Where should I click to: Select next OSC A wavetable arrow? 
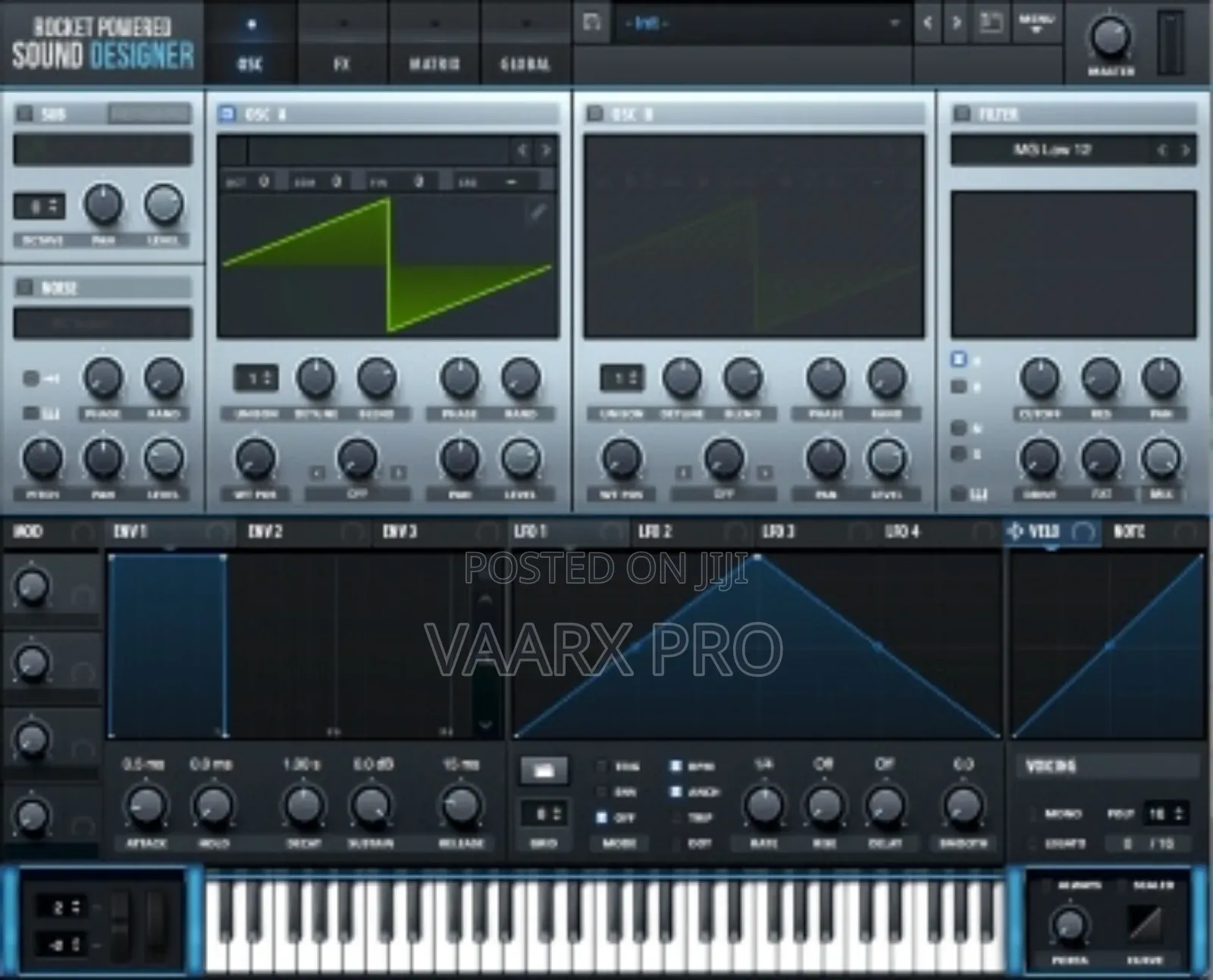tap(546, 151)
